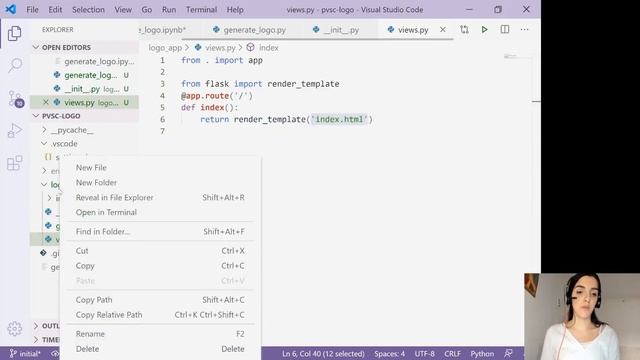Expand the Outline section
The height and width of the screenshot is (360, 640).
(46, 326)
